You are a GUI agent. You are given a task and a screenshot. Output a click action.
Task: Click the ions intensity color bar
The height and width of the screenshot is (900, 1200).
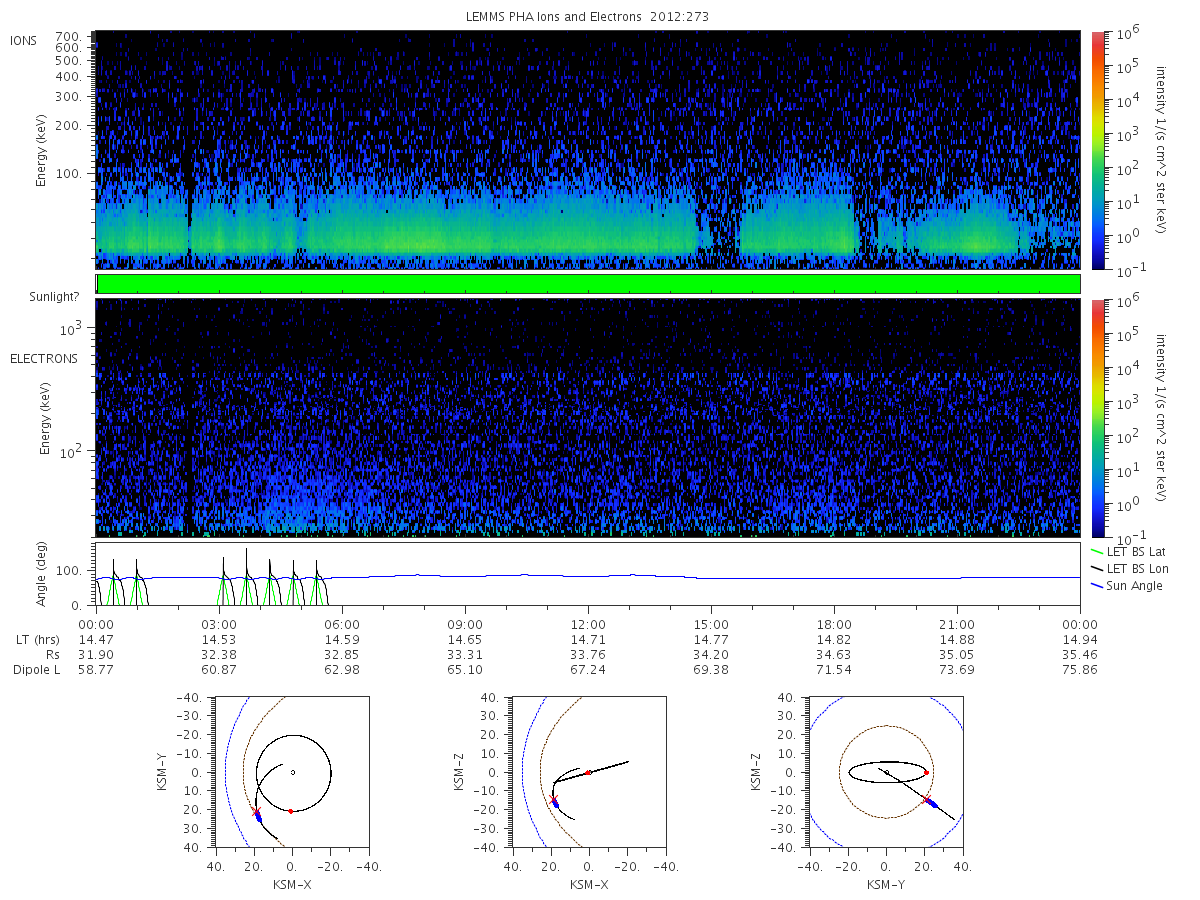1097,150
